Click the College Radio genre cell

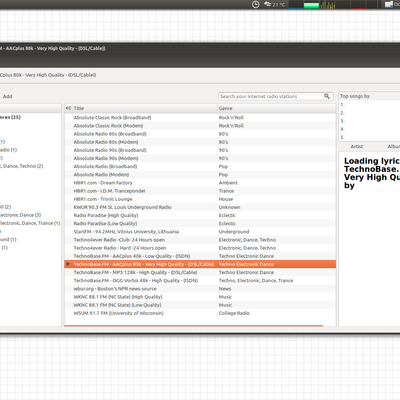tap(234, 313)
